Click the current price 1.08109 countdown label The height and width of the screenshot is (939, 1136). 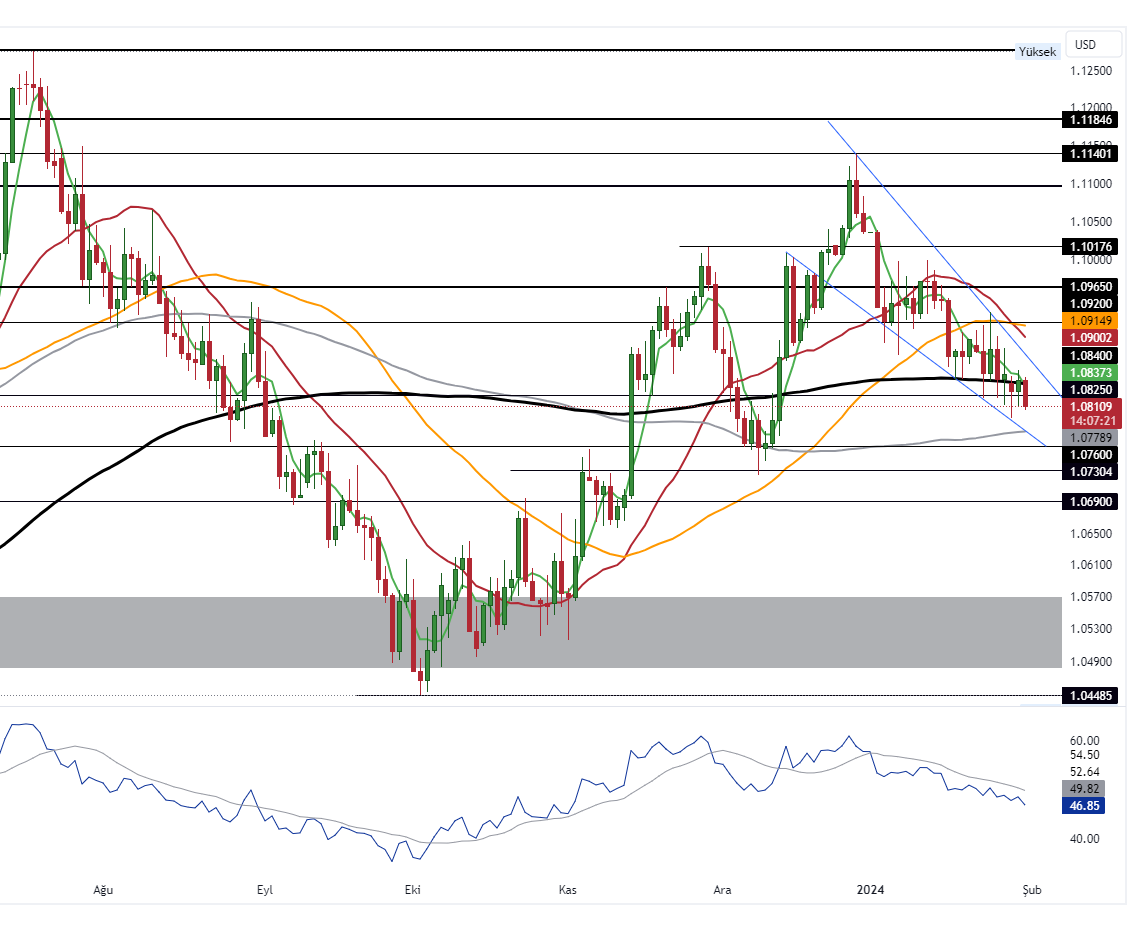[1091, 414]
